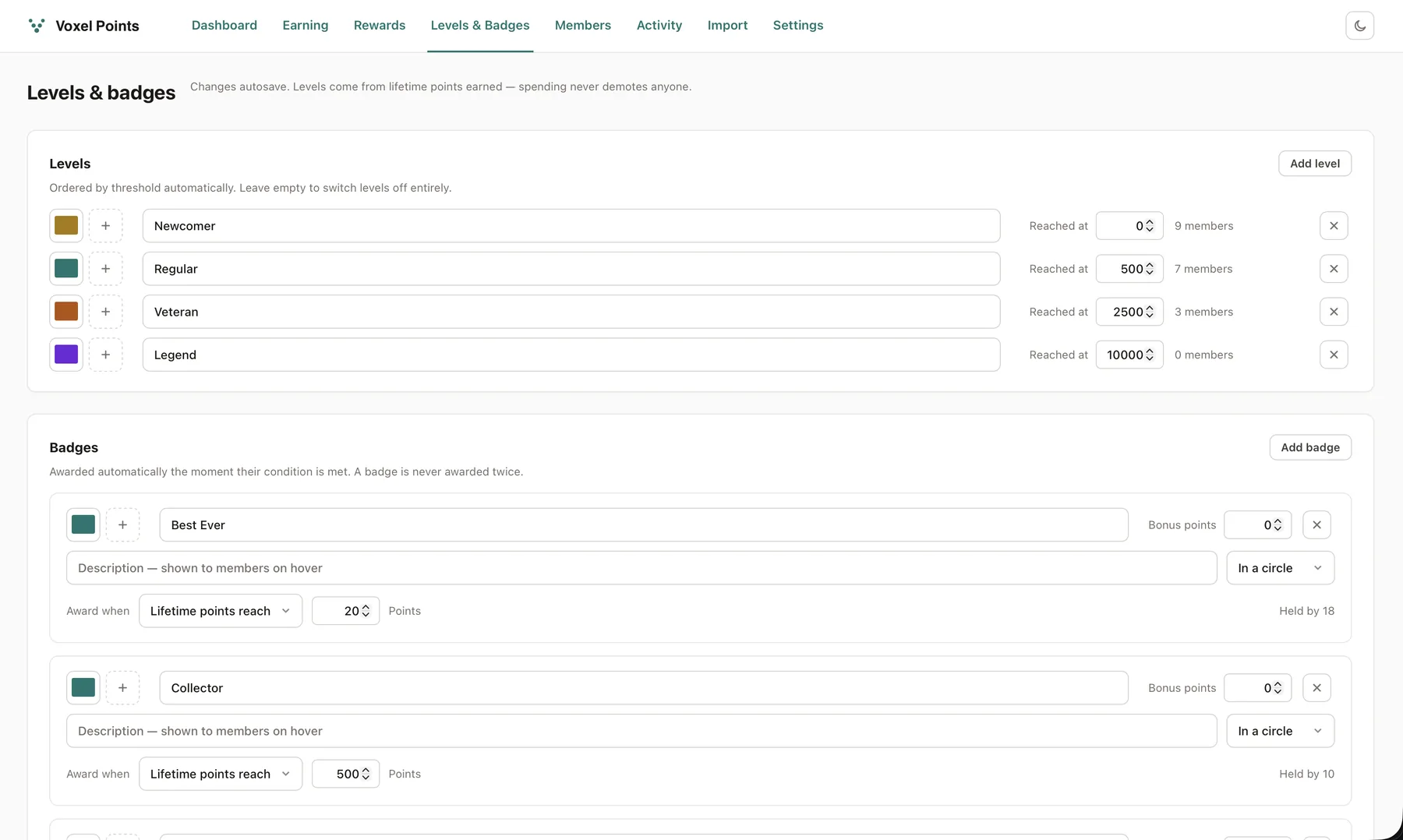Click the 'Held by 18' text

(x=1306, y=611)
